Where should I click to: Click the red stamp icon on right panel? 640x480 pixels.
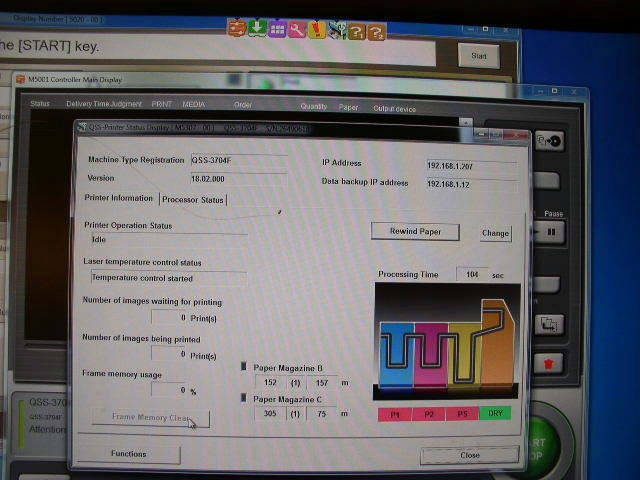(551, 362)
